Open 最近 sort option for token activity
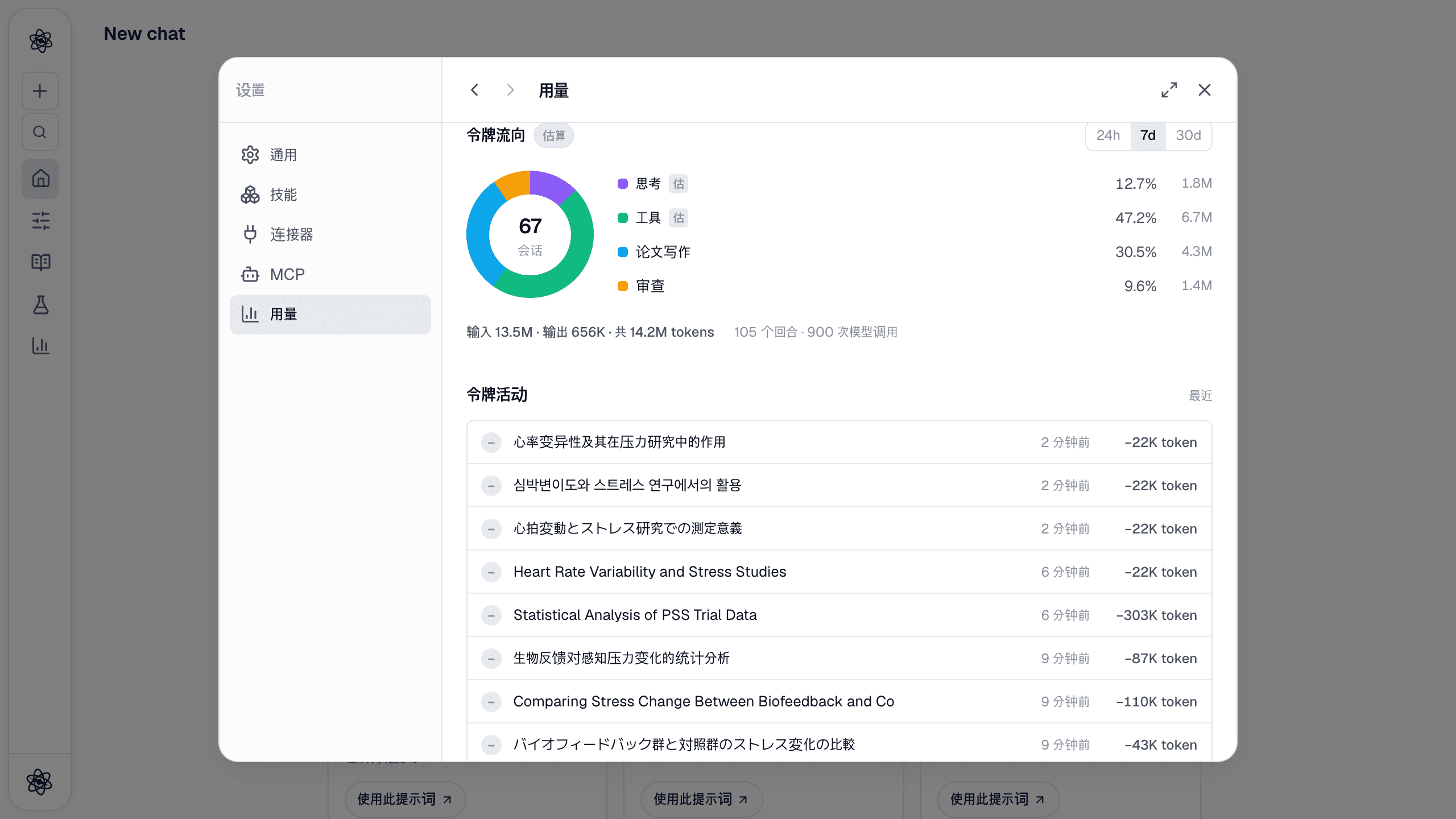 pos(1201,395)
